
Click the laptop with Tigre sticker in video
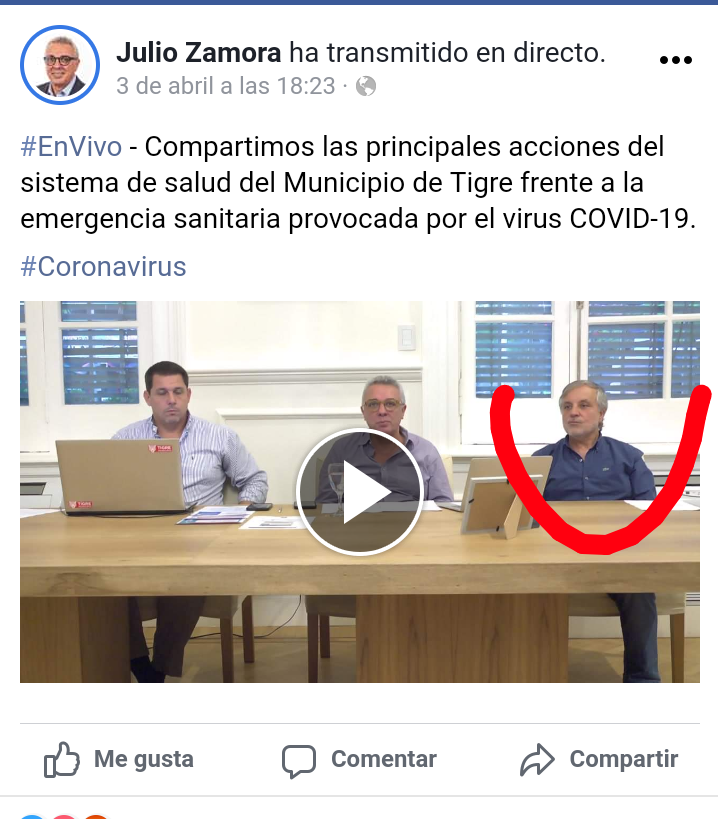121,476
